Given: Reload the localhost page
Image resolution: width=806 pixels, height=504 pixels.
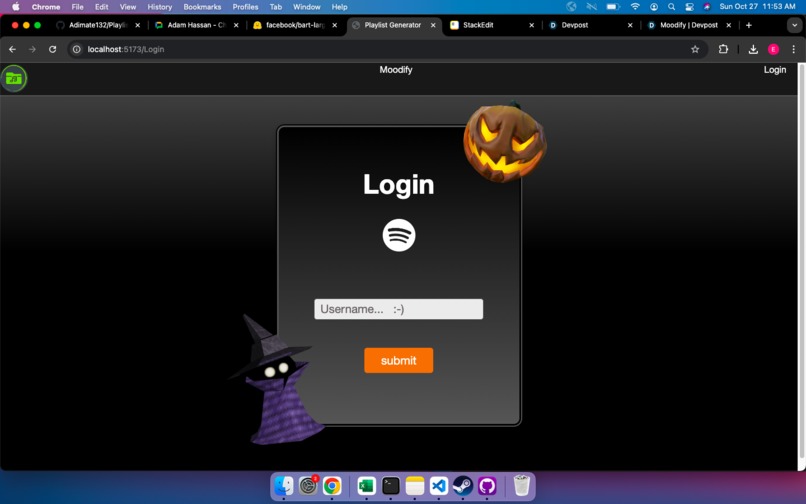Looking at the screenshot, I should click(x=52, y=49).
